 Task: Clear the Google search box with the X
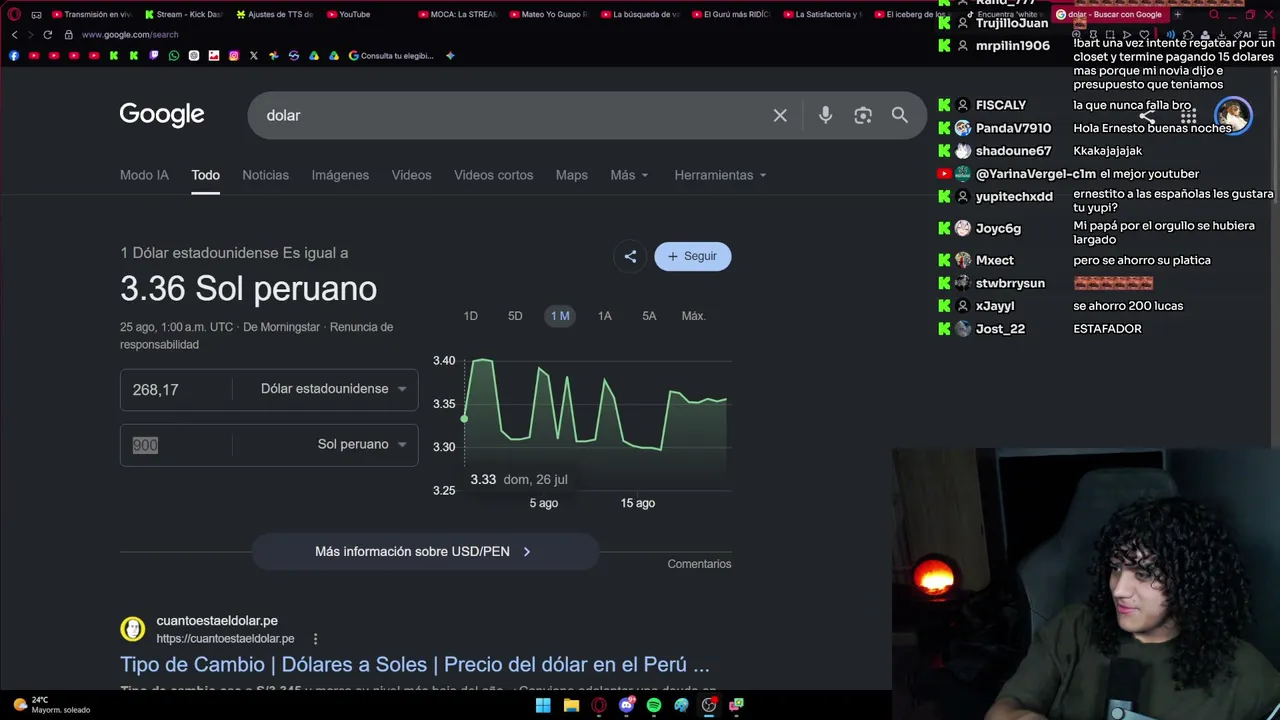[x=780, y=115]
